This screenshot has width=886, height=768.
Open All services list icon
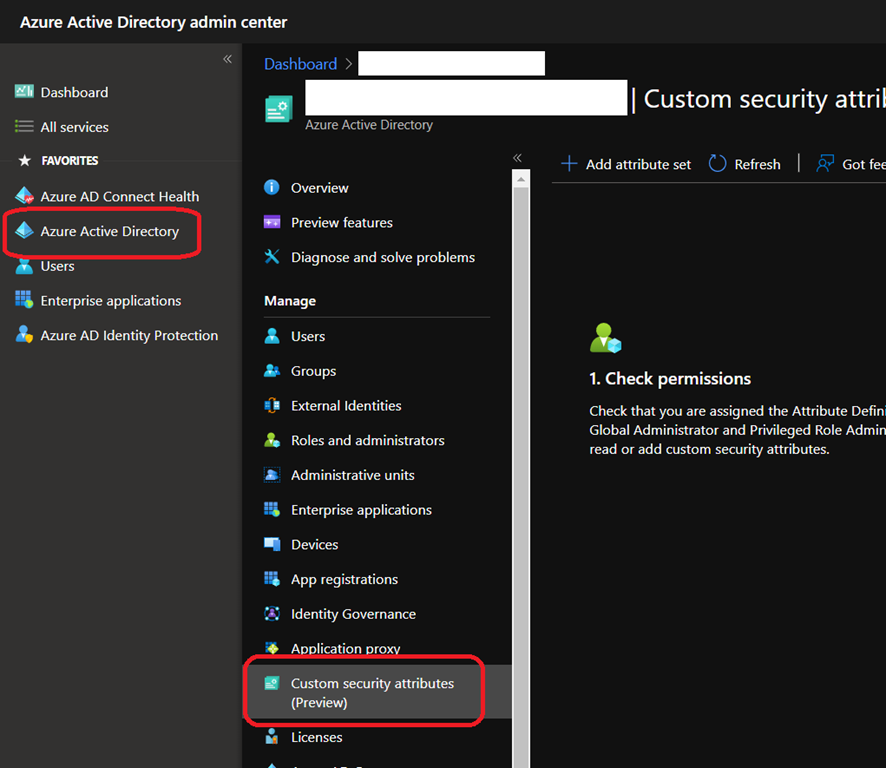coord(25,127)
